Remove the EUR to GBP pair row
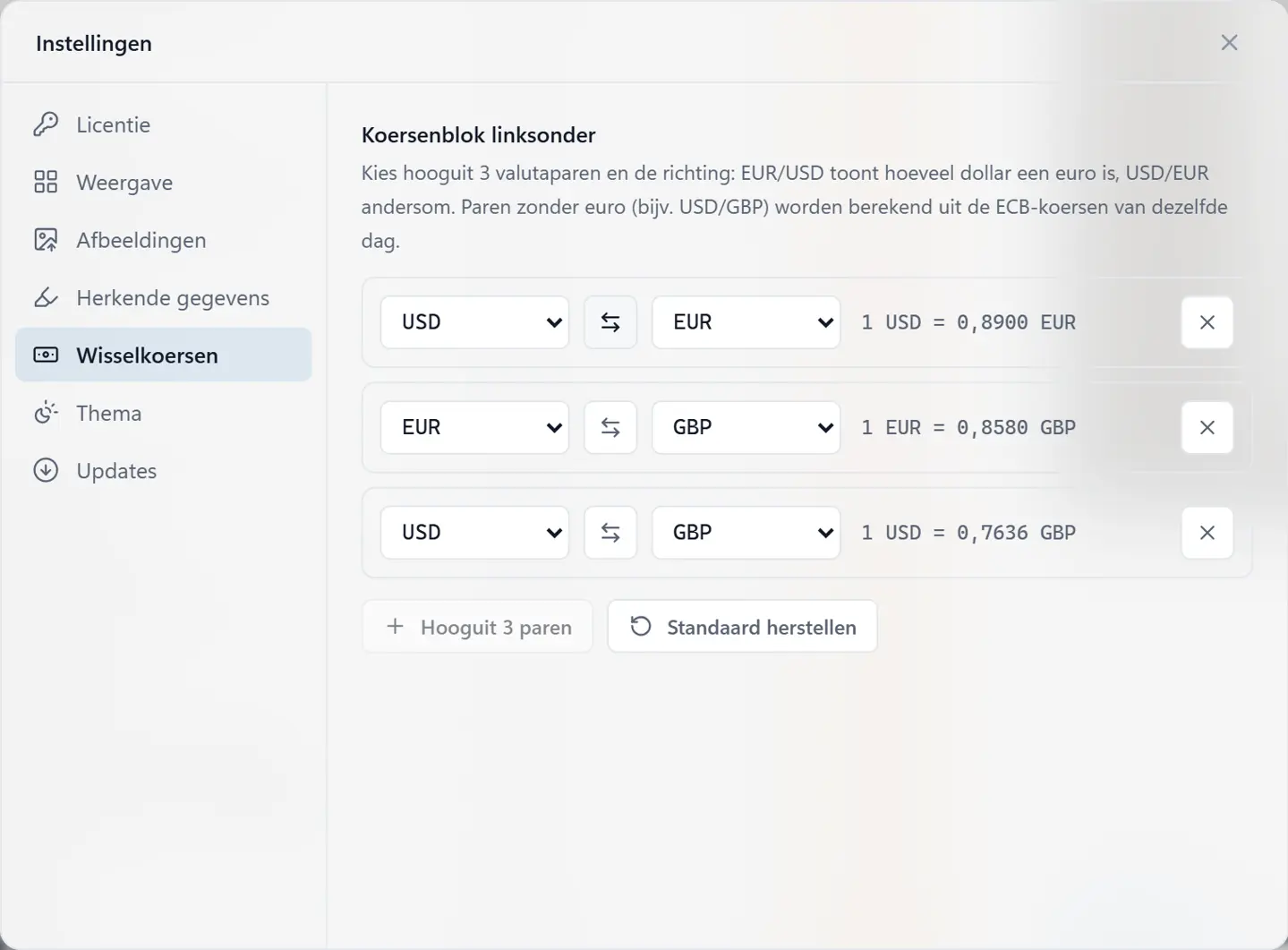 1207,428
